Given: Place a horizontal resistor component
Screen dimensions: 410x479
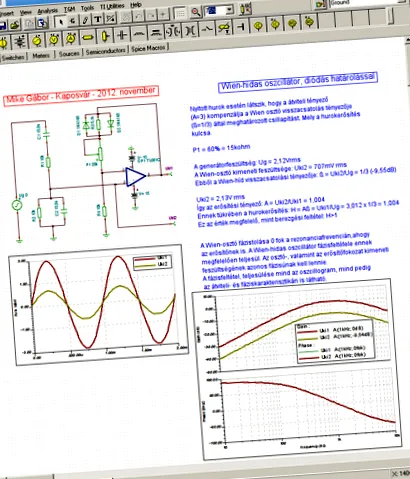Looking at the screenshot, I should pos(87,37).
